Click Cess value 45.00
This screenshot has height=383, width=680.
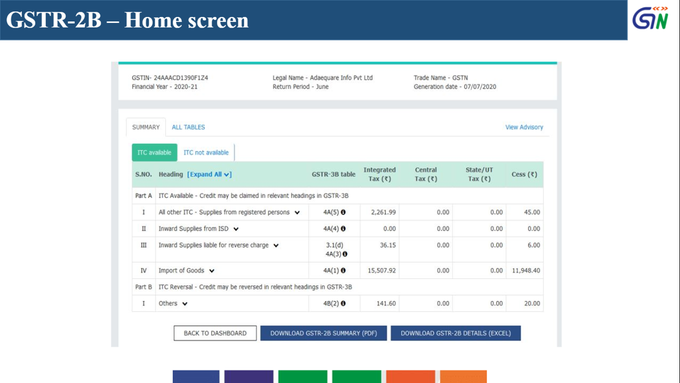coord(532,212)
